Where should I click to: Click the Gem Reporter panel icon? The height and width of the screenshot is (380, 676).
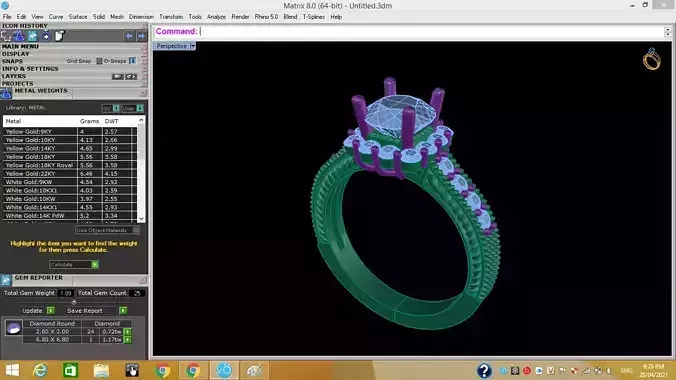[6, 280]
